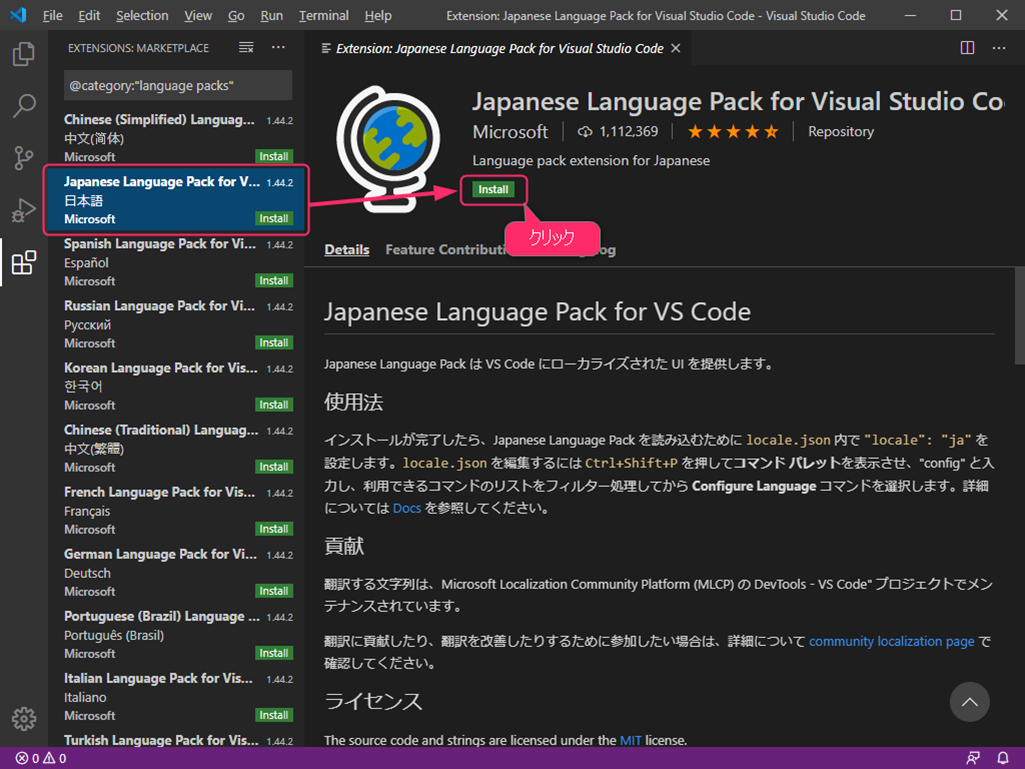The width and height of the screenshot is (1025, 769).
Task: Open the Help menu
Action: (x=378, y=16)
